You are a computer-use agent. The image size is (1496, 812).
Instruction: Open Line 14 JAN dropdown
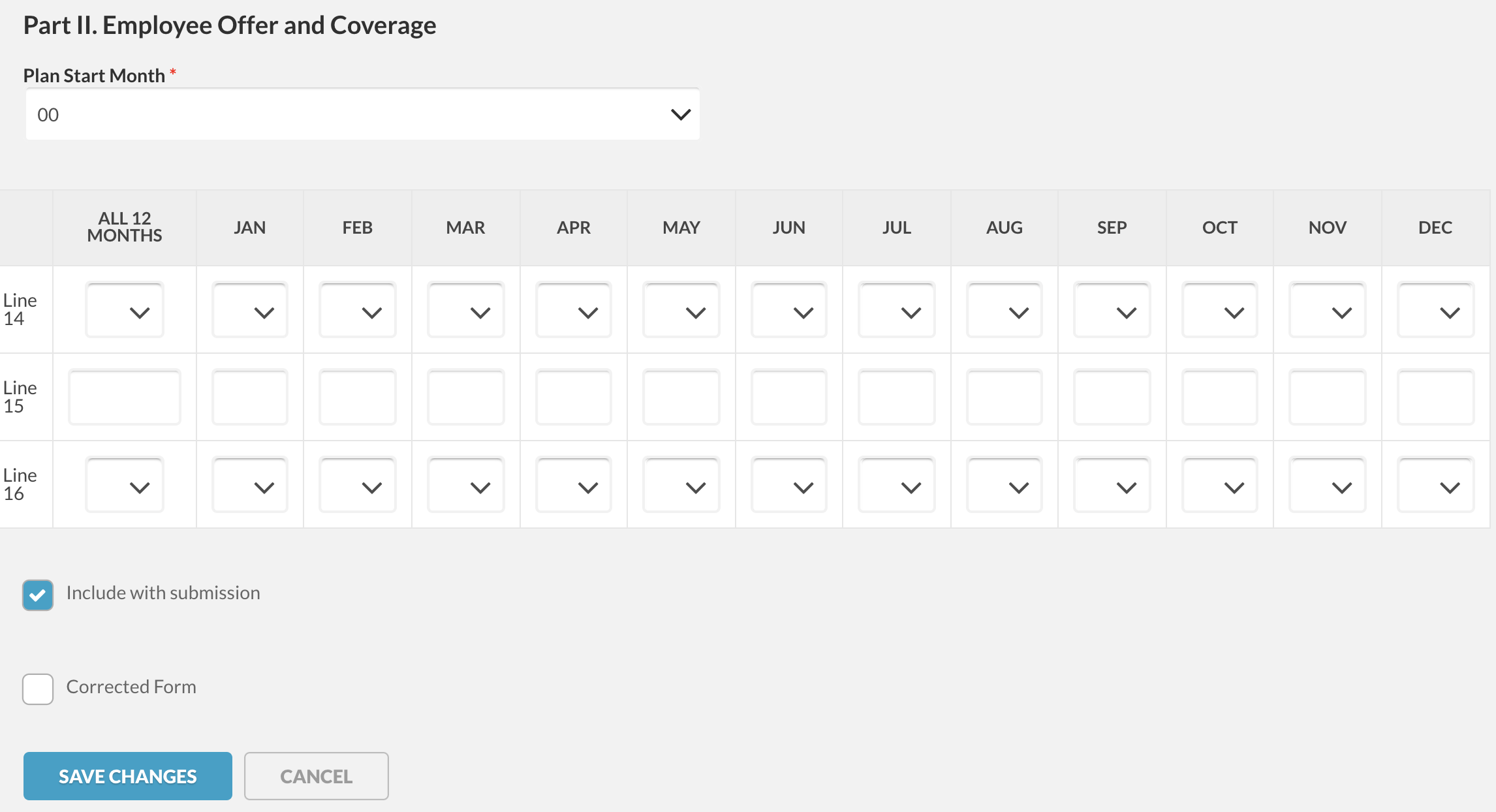click(249, 309)
